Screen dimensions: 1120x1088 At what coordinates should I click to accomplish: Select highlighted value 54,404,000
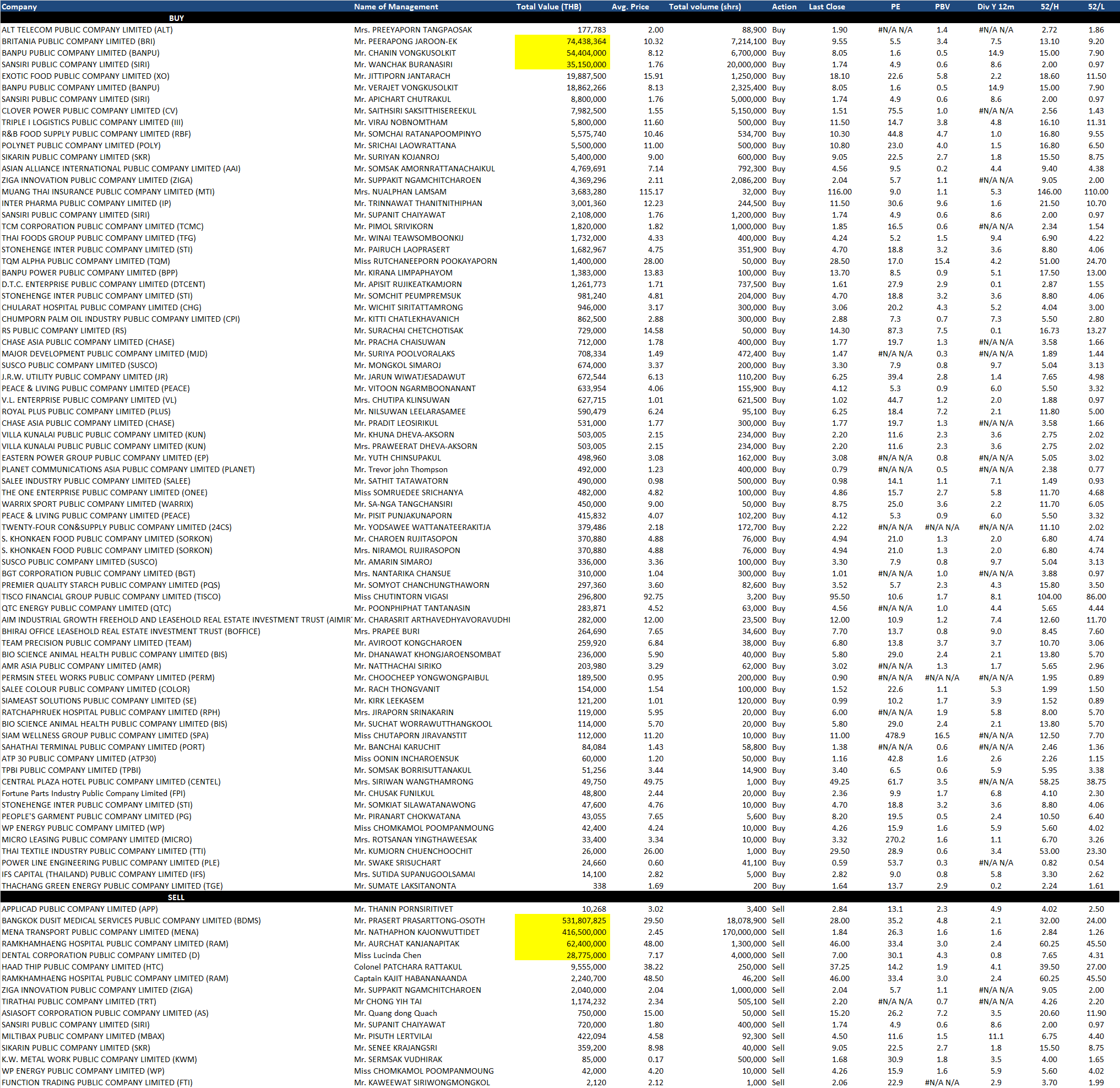point(562,52)
